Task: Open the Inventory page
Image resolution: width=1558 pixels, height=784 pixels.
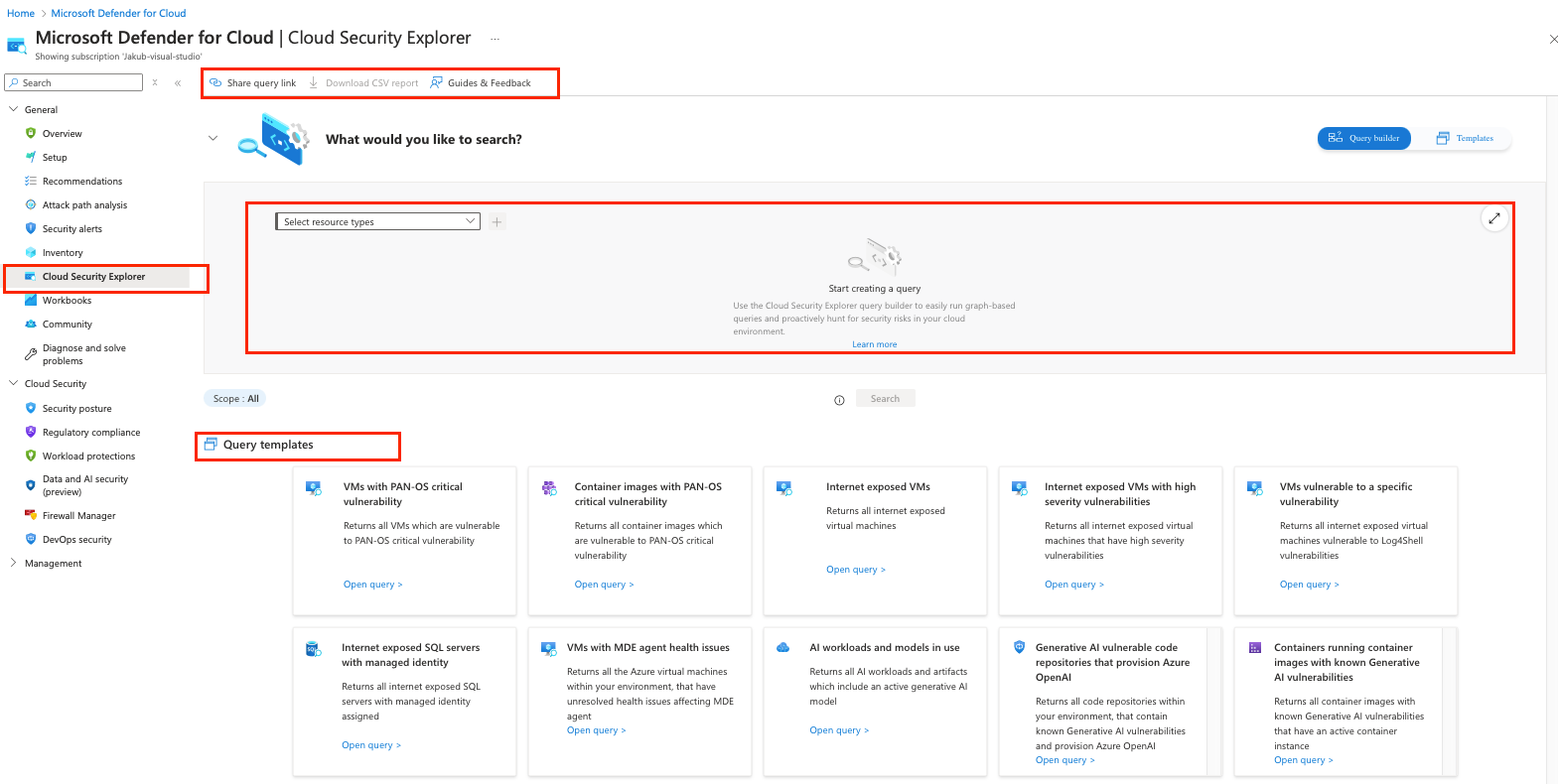Action: (63, 253)
